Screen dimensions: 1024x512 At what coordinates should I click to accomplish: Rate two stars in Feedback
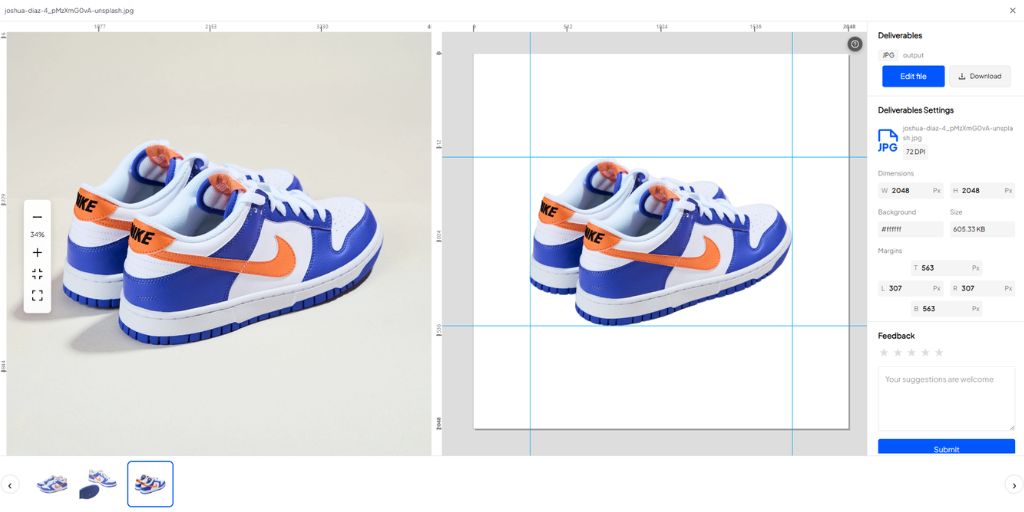tap(898, 353)
